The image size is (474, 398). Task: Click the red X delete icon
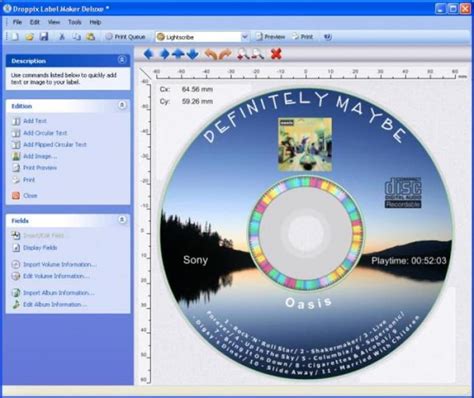tap(276, 54)
